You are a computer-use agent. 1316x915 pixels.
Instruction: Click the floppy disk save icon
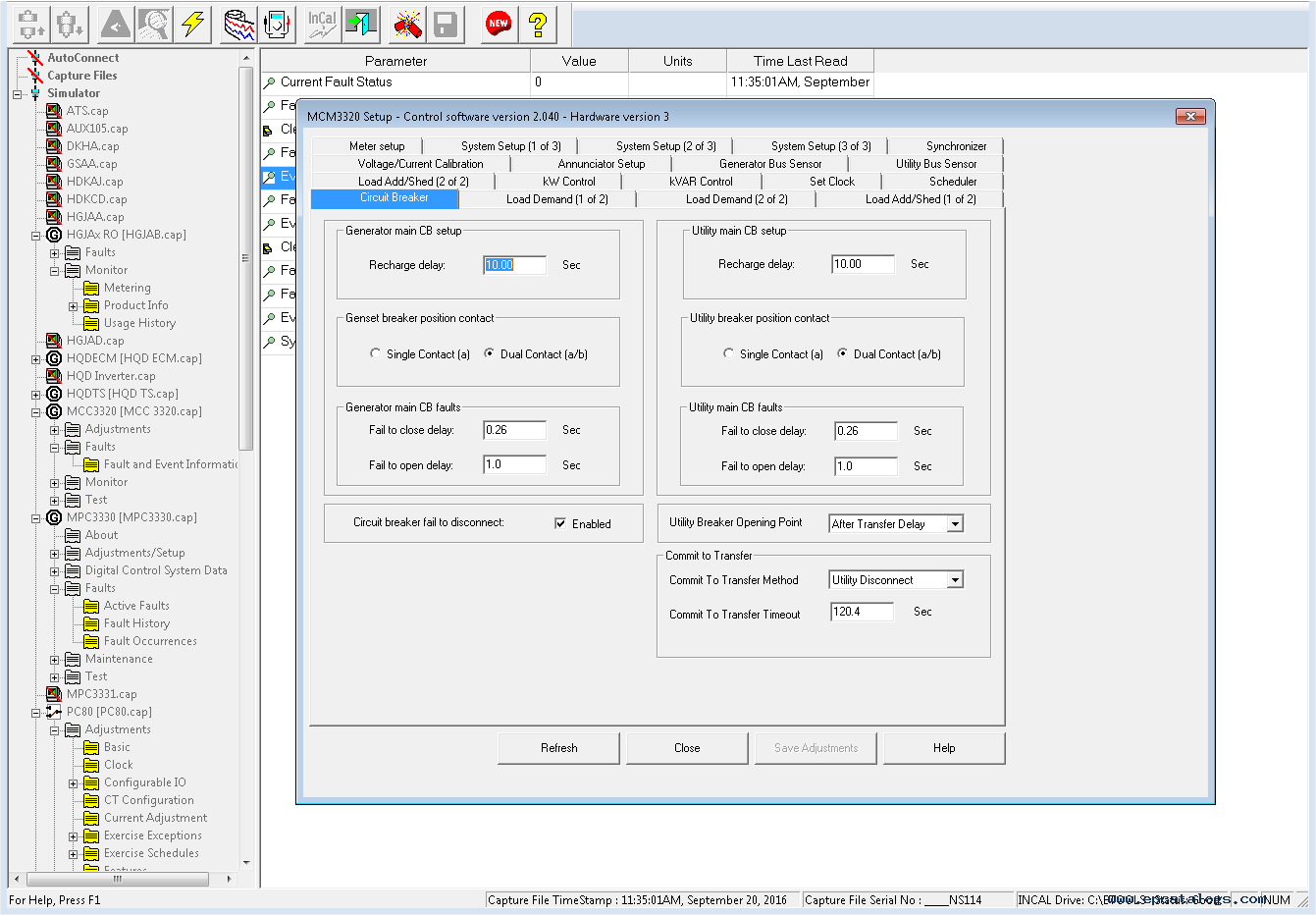click(x=446, y=24)
